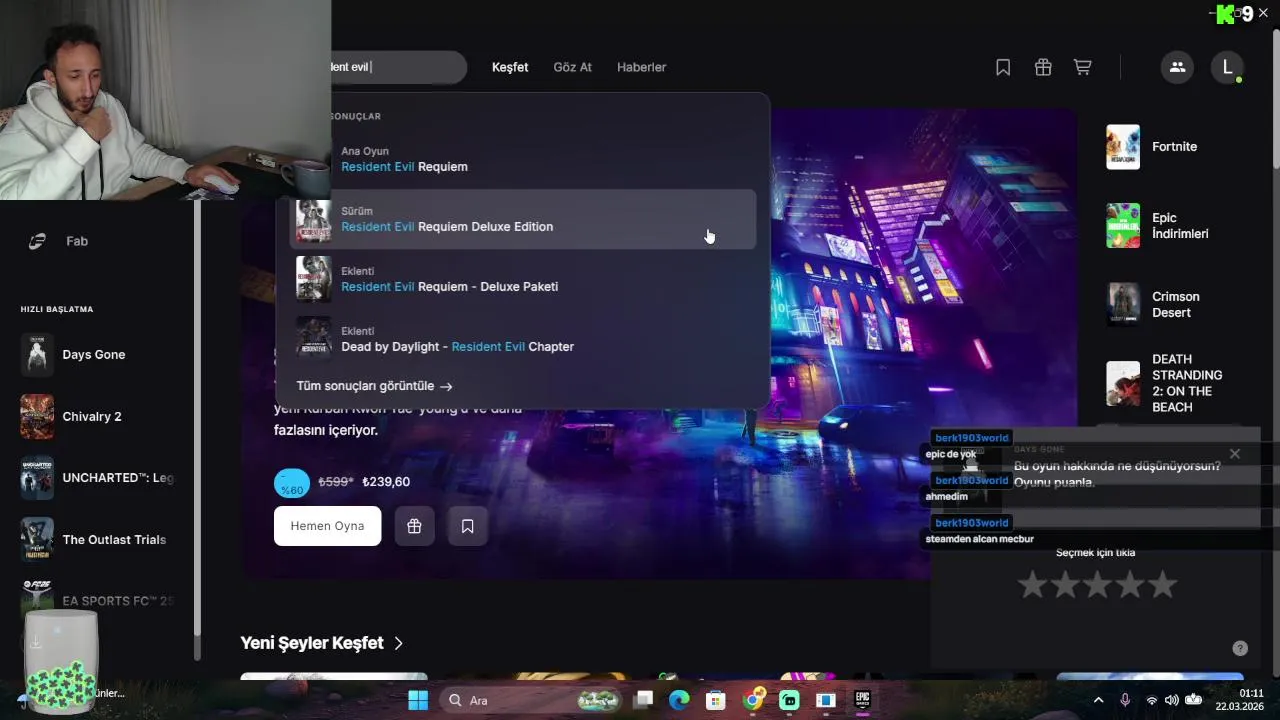Launch Days Gone from quick launch
Screen dimensions: 1280x720
pos(98,355)
